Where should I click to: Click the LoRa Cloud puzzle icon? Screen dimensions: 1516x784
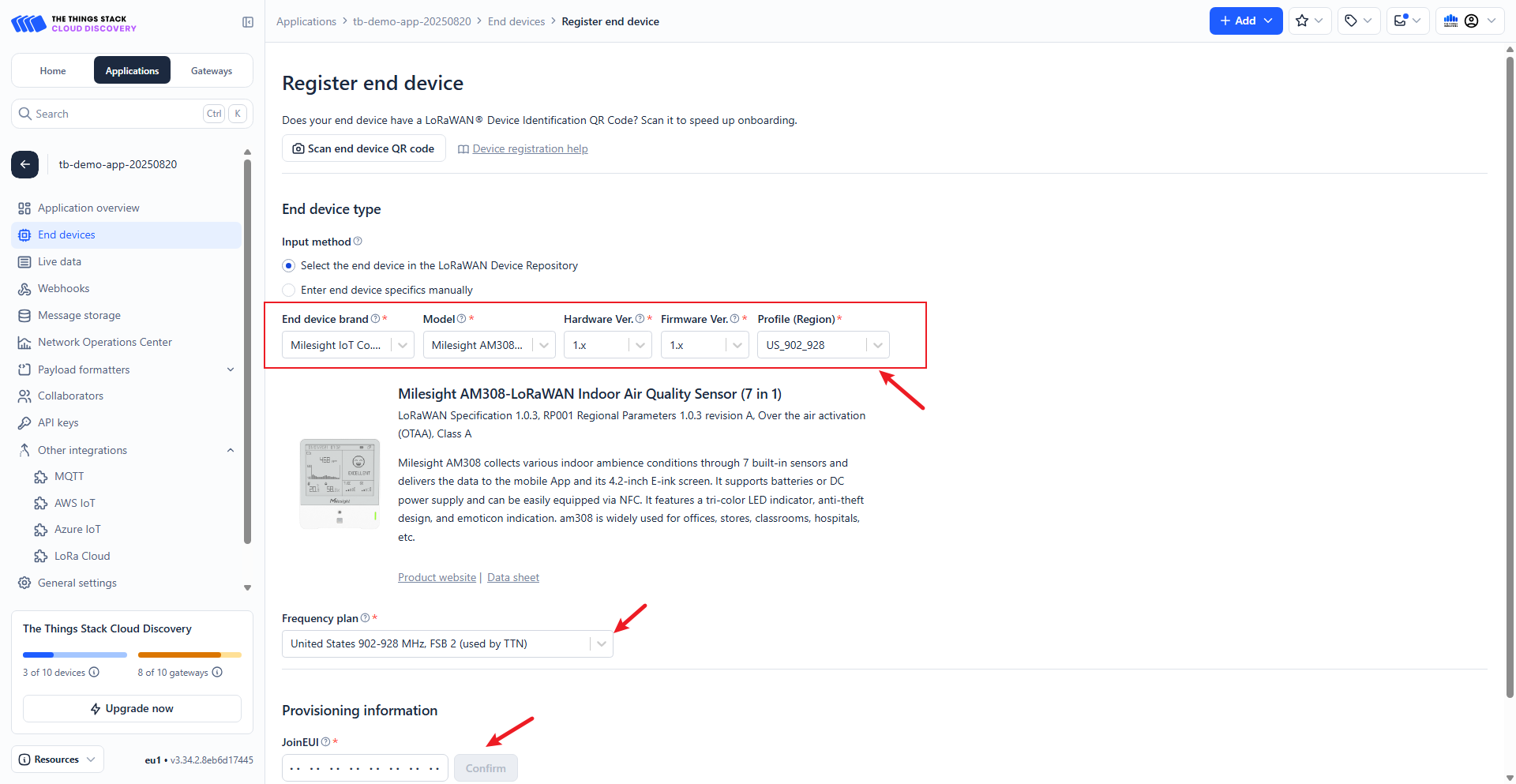pos(41,557)
